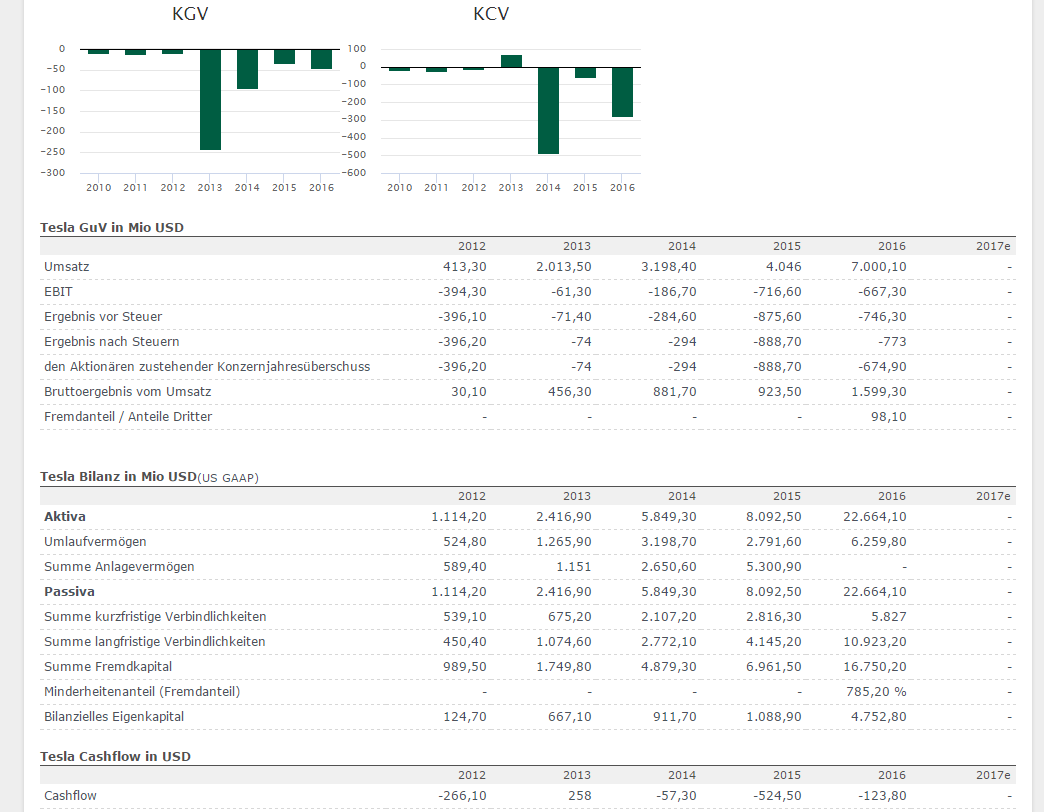Click the 2016 bar in KGV chart
The image size is (1044, 812).
click(x=321, y=57)
